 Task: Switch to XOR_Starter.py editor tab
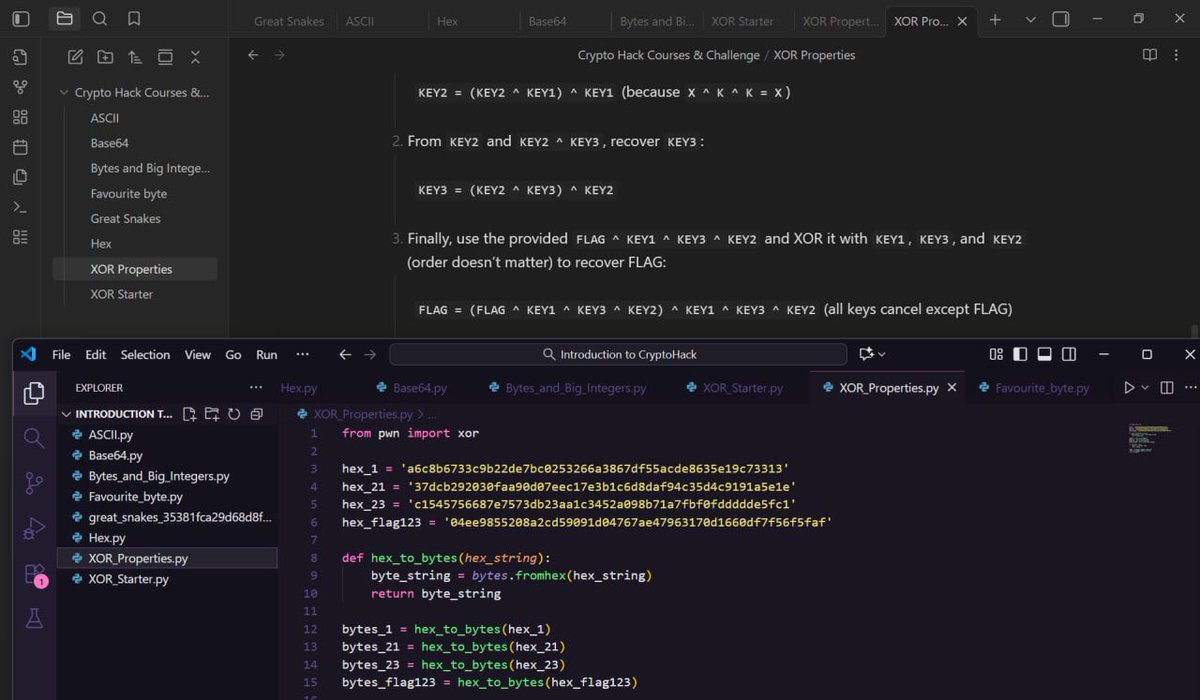(x=741, y=388)
